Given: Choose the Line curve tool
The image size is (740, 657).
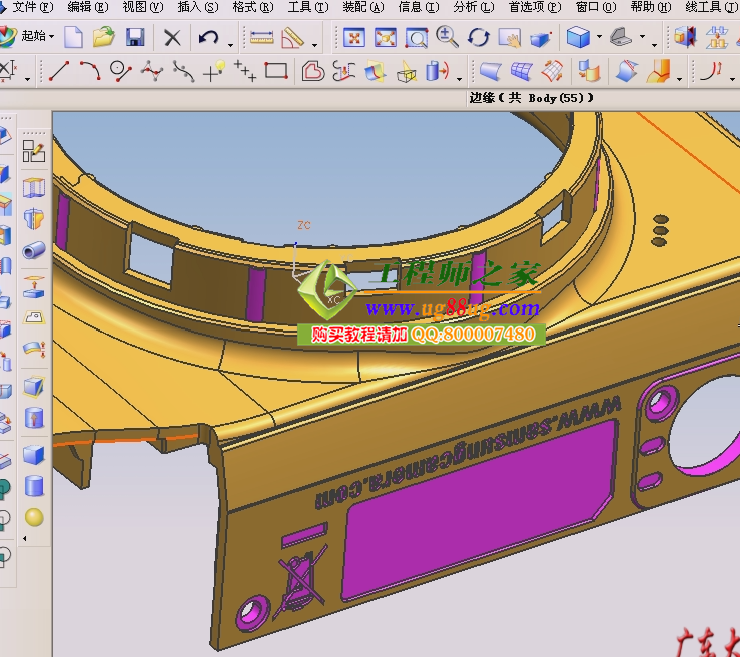Looking at the screenshot, I should click(x=59, y=71).
